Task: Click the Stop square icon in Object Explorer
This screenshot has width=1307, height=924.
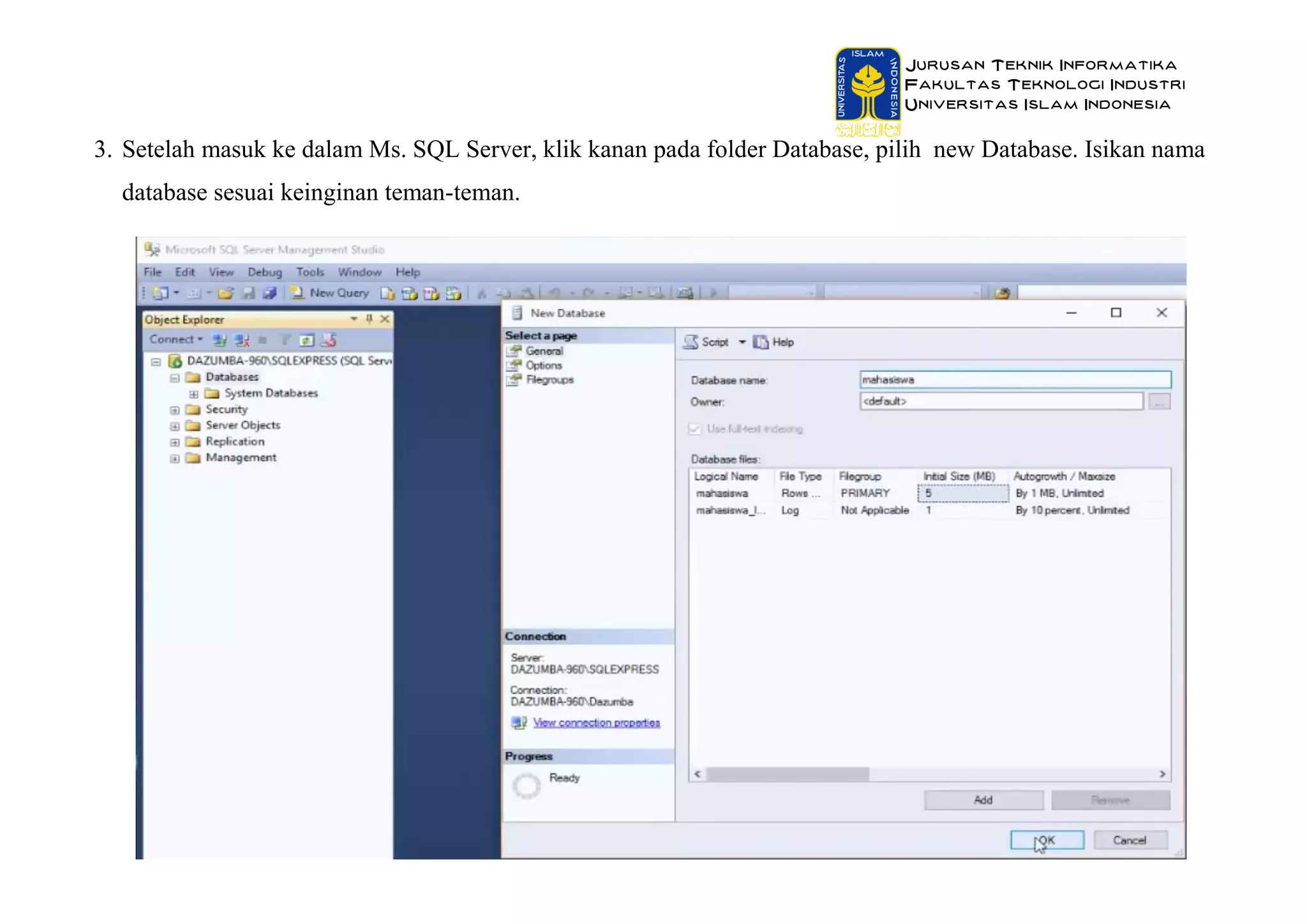Action: pos(262,340)
